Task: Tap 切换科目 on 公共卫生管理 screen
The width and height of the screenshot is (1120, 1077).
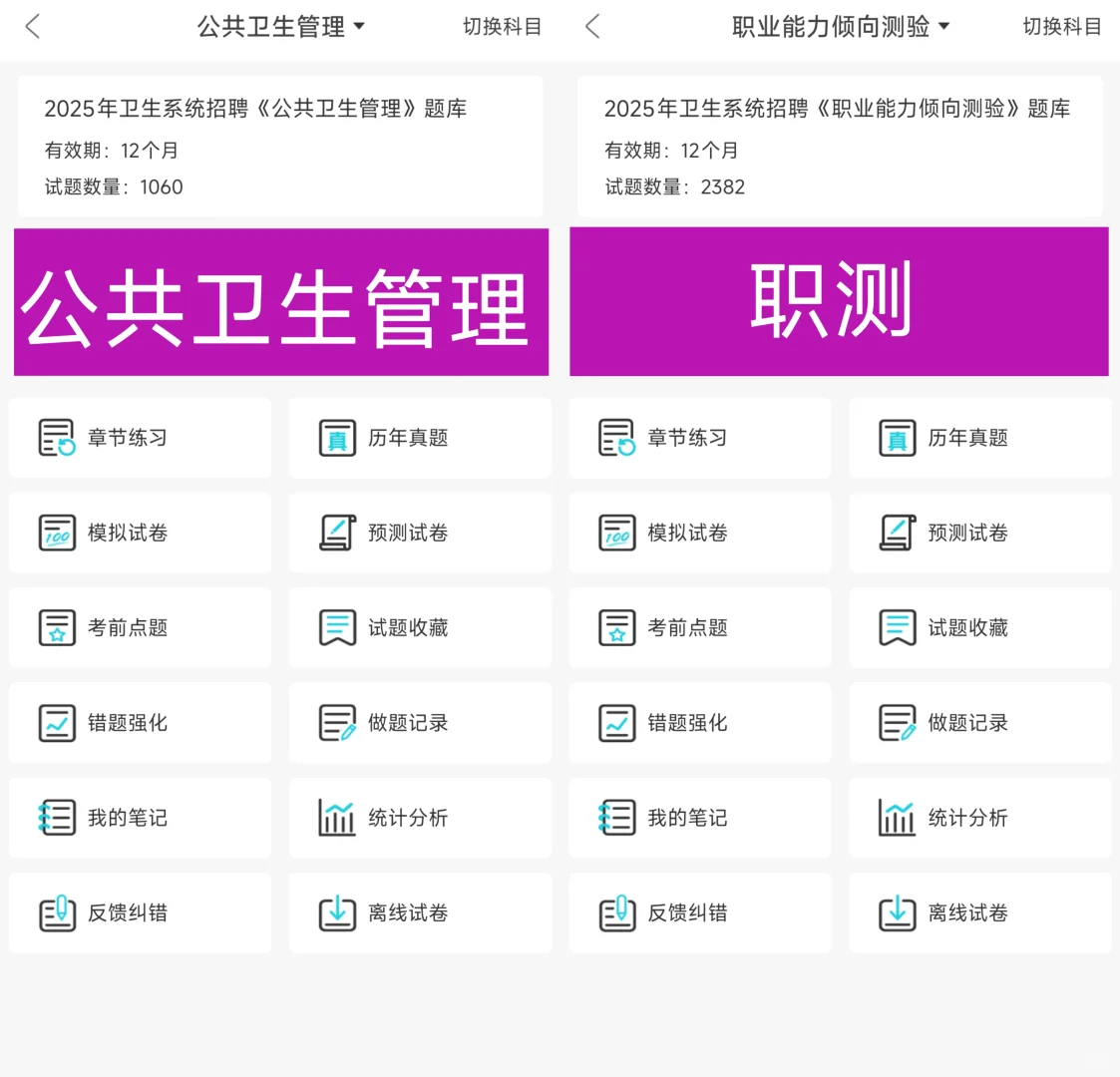Action: 502,26
